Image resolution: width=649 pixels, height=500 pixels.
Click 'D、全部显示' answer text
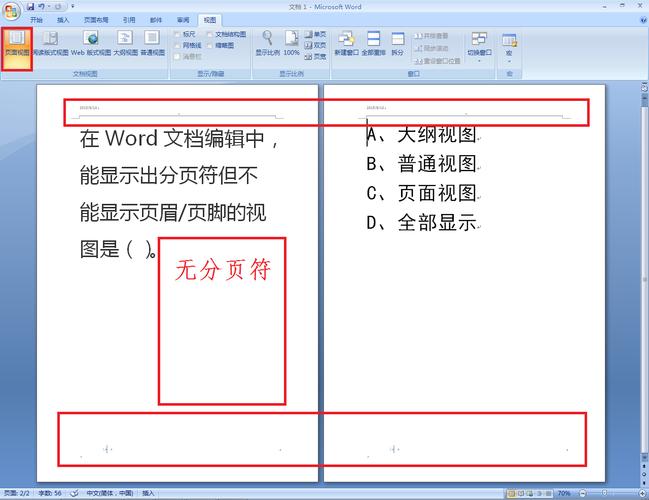pos(422,222)
